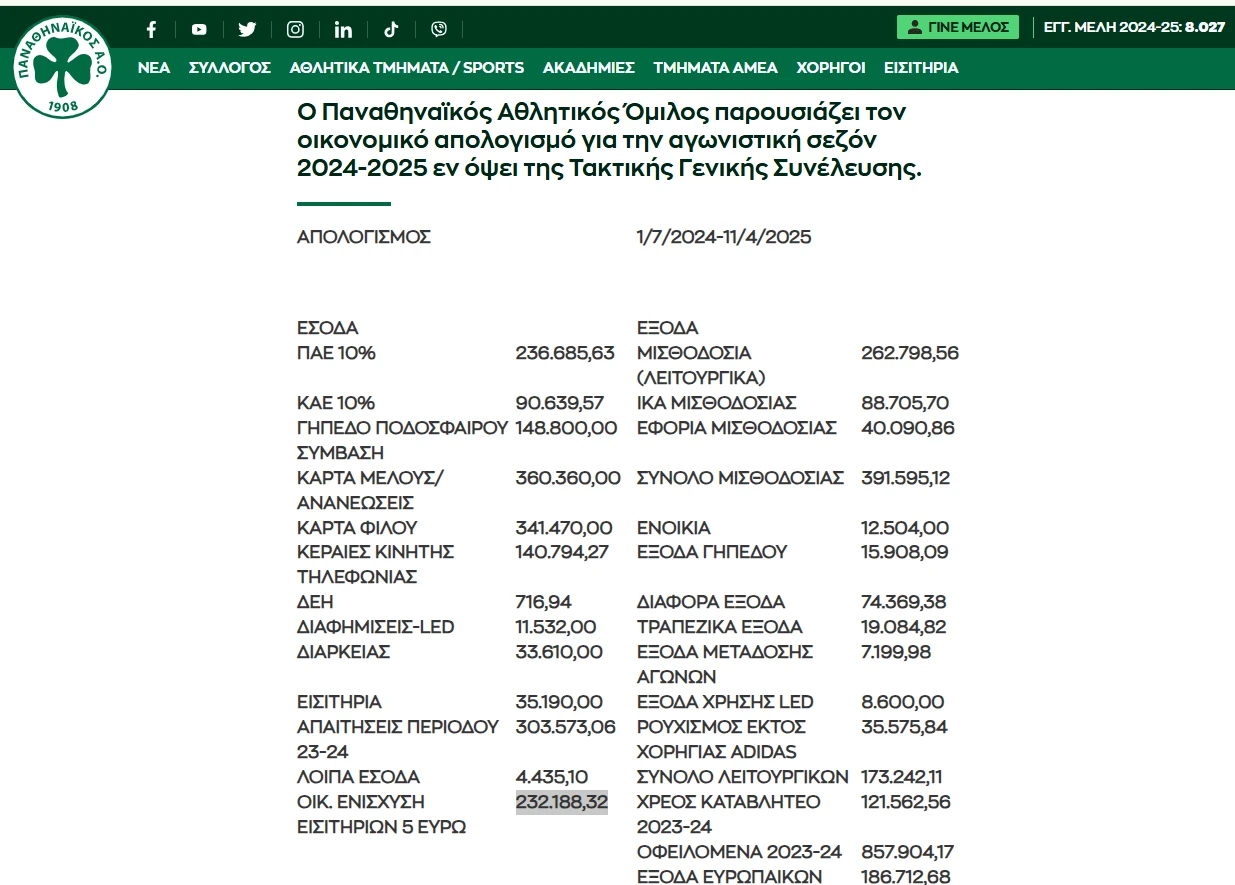
Task: Open the Facebook social icon
Action: coord(151,29)
